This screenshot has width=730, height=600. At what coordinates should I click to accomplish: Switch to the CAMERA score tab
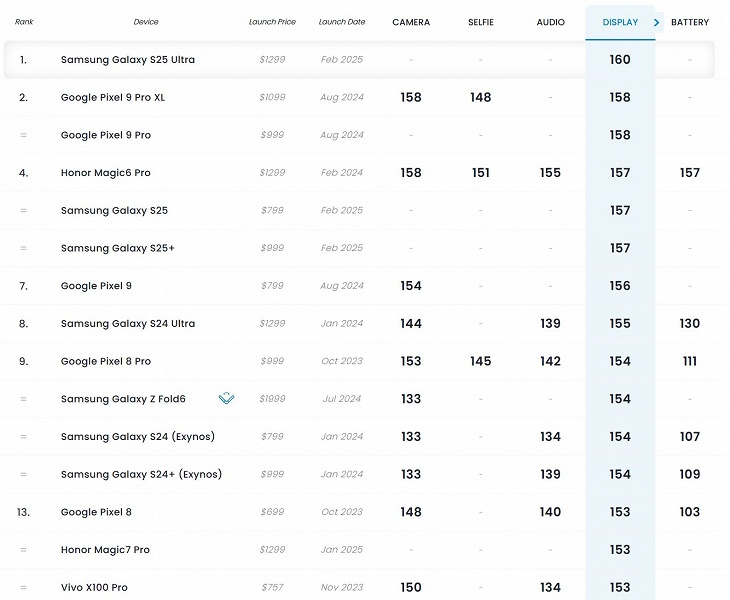pos(411,22)
